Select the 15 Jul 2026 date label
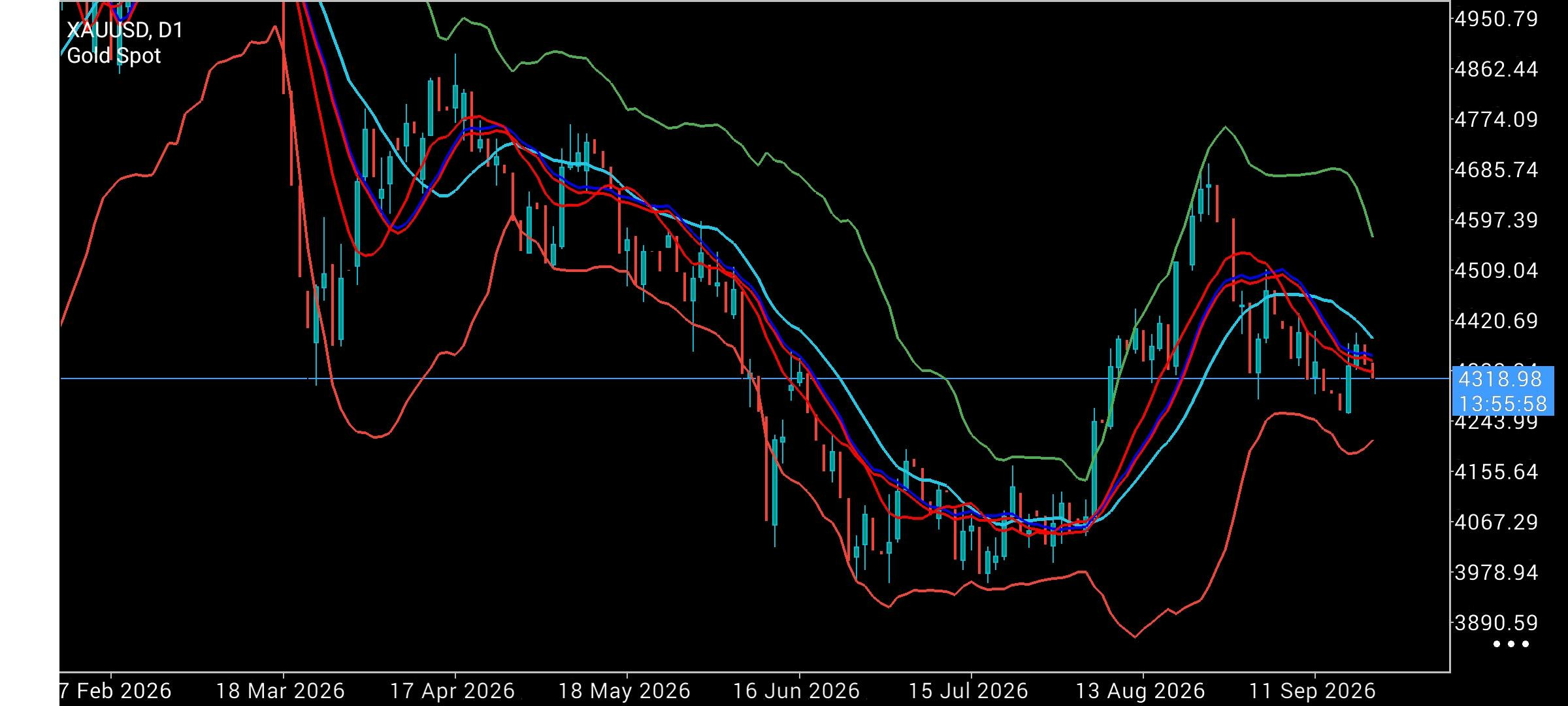The height and width of the screenshot is (706, 1568). (968, 691)
